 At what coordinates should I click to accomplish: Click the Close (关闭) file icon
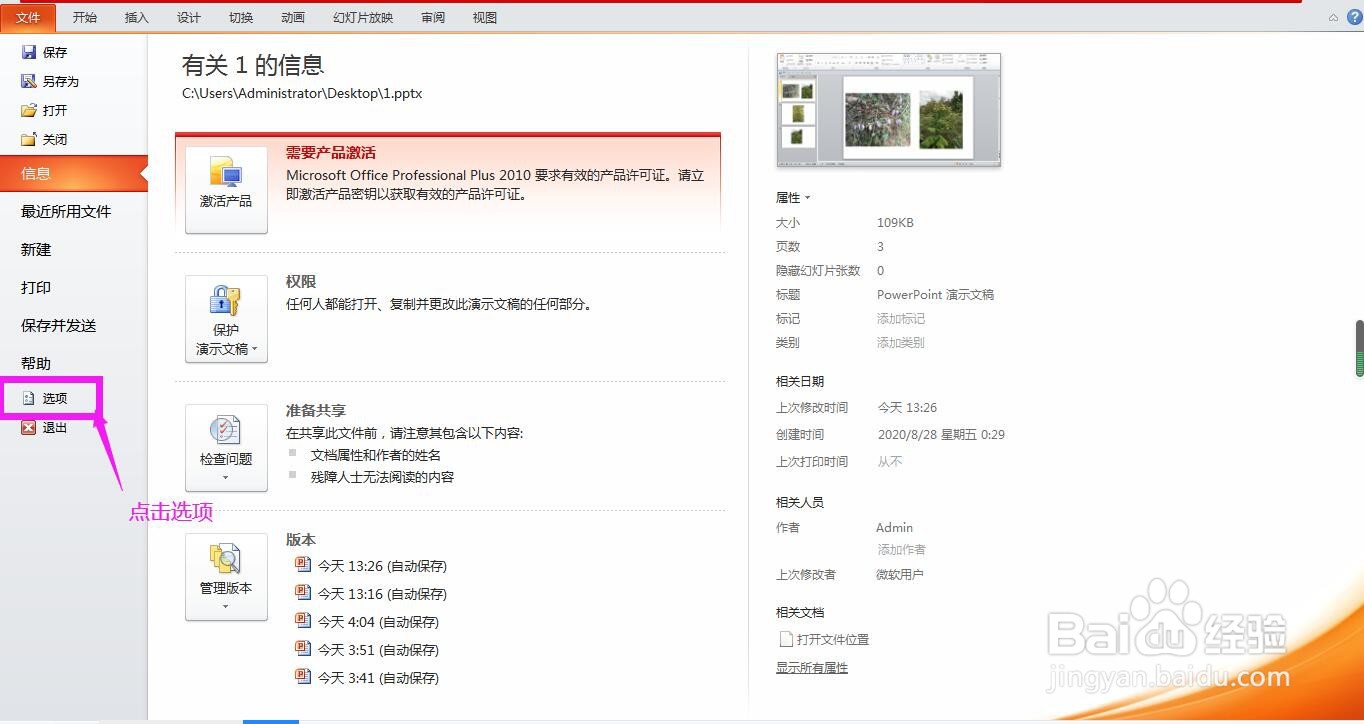[29, 139]
